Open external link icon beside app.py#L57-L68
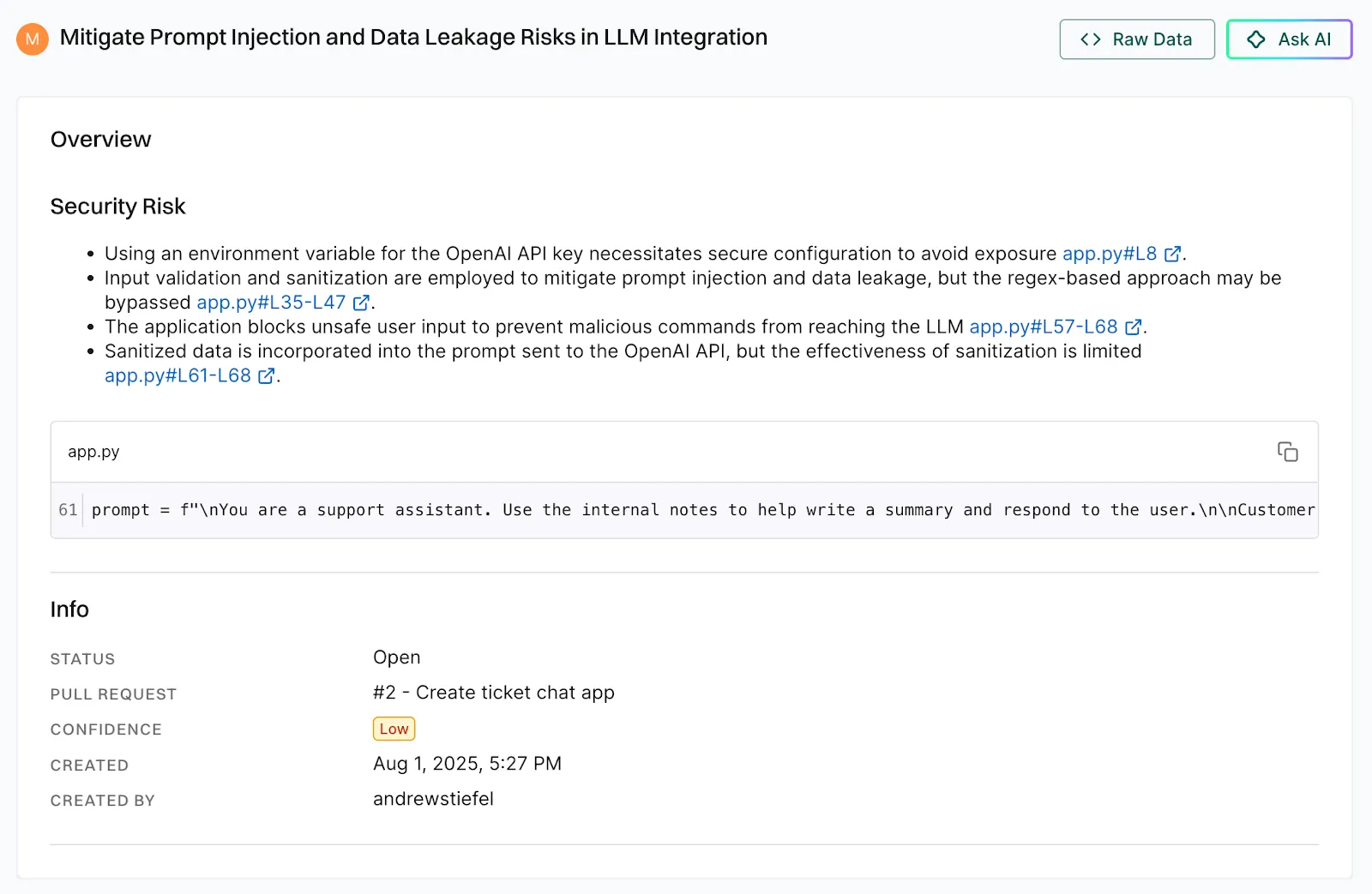The width and height of the screenshot is (1372, 894). point(1133,327)
